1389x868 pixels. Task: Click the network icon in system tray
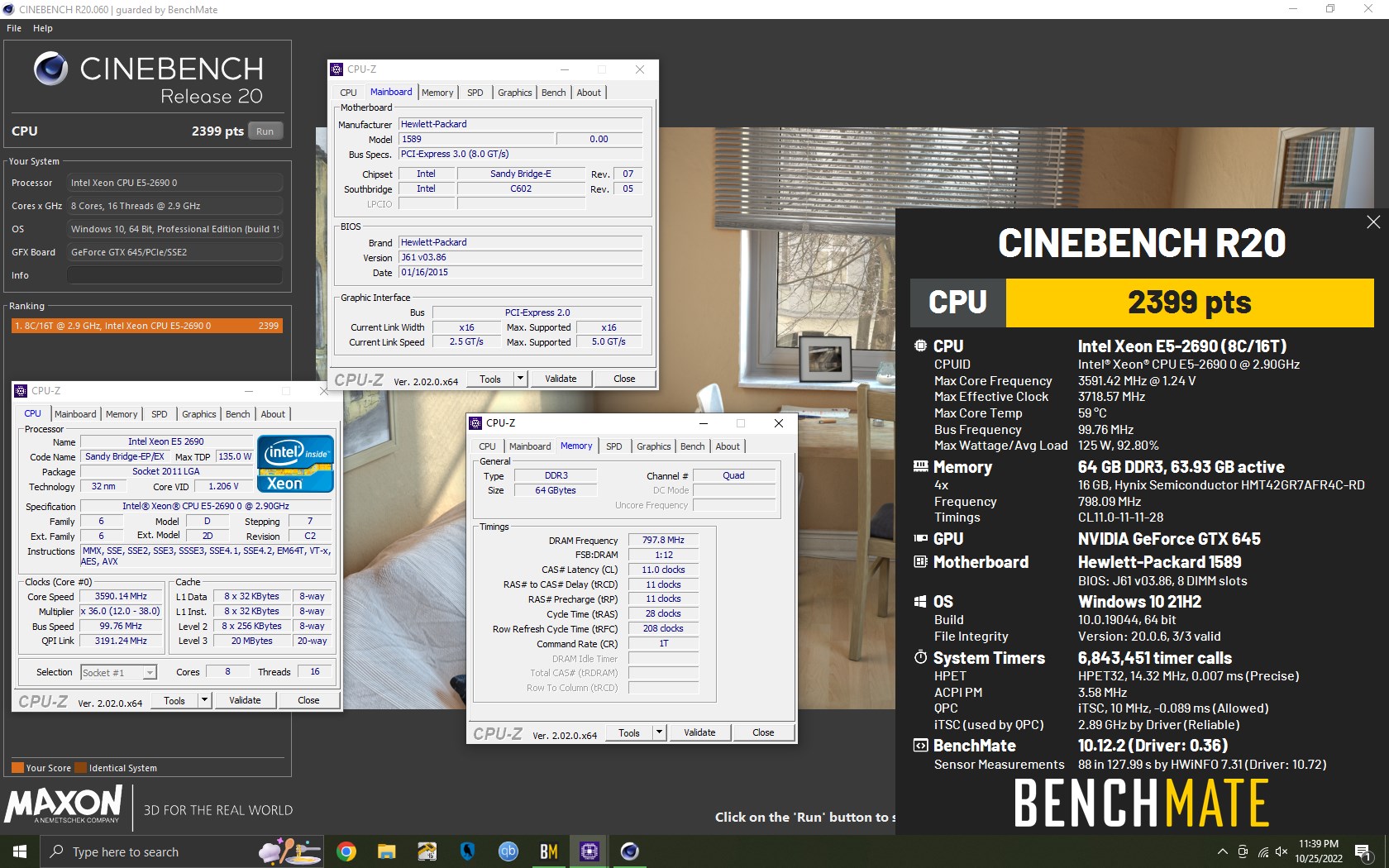1263,851
